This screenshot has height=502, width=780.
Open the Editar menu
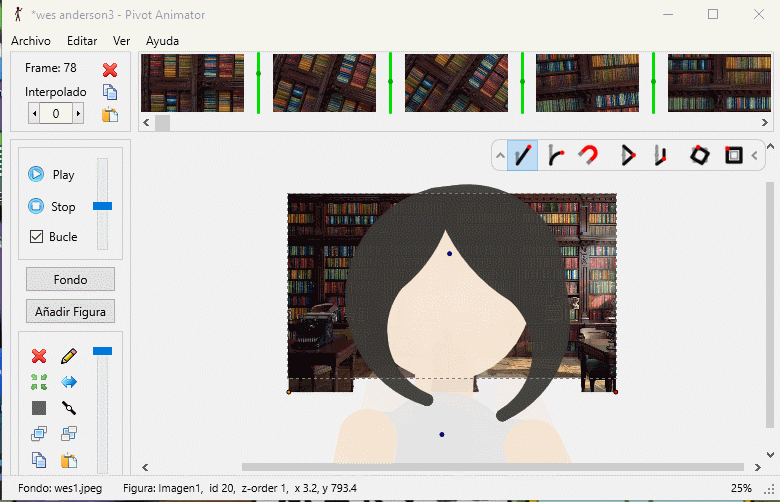[x=82, y=41]
